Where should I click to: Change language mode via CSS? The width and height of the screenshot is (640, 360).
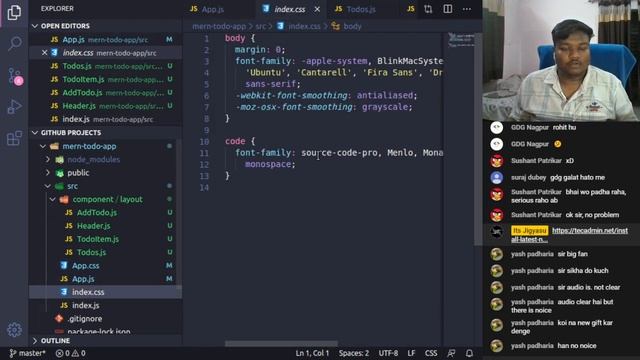431,353
